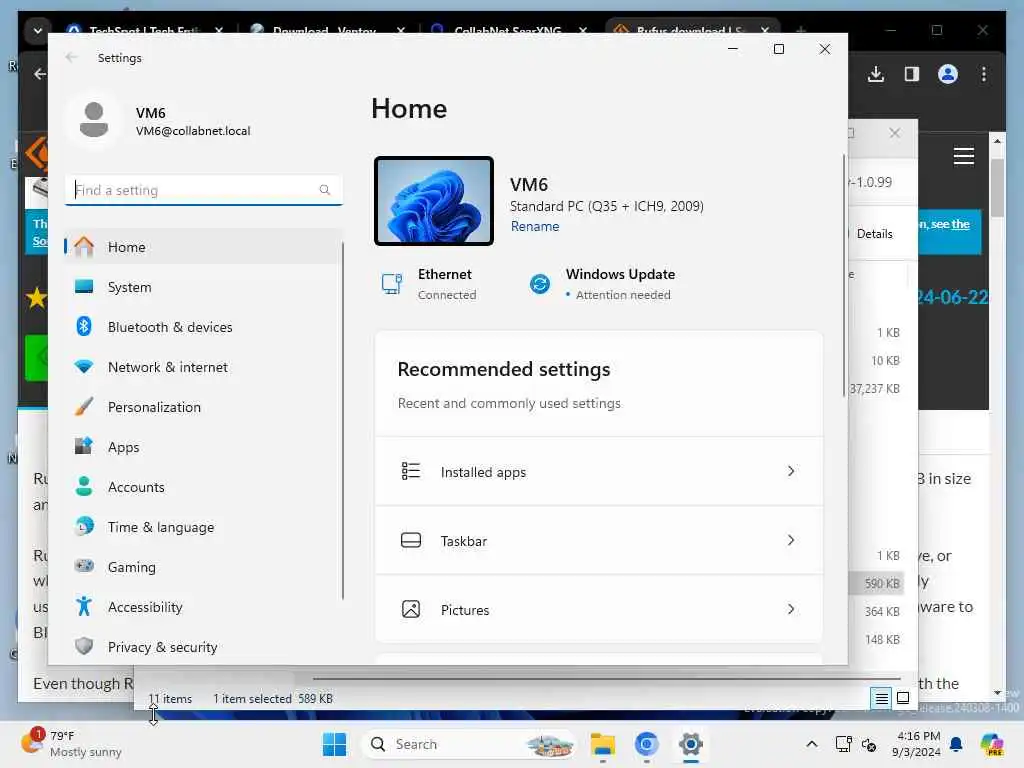Click the Bluetooth icon in sidebar

(x=84, y=326)
